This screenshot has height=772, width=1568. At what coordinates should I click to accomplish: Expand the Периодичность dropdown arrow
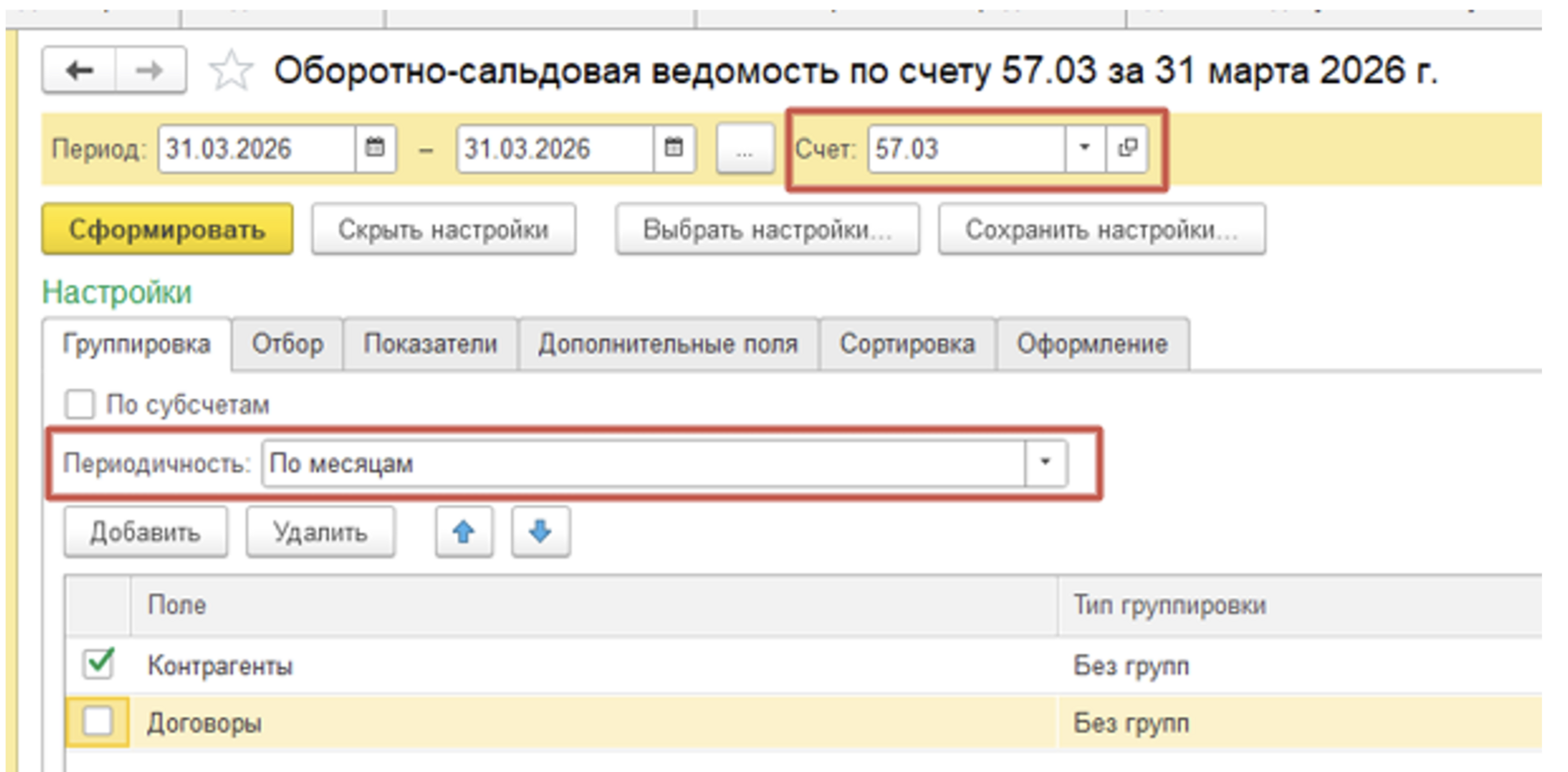click(x=1045, y=463)
